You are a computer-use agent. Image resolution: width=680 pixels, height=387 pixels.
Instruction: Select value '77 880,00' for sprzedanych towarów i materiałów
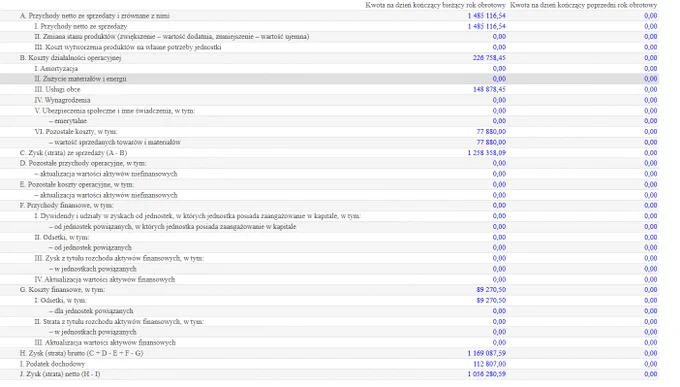(491, 142)
